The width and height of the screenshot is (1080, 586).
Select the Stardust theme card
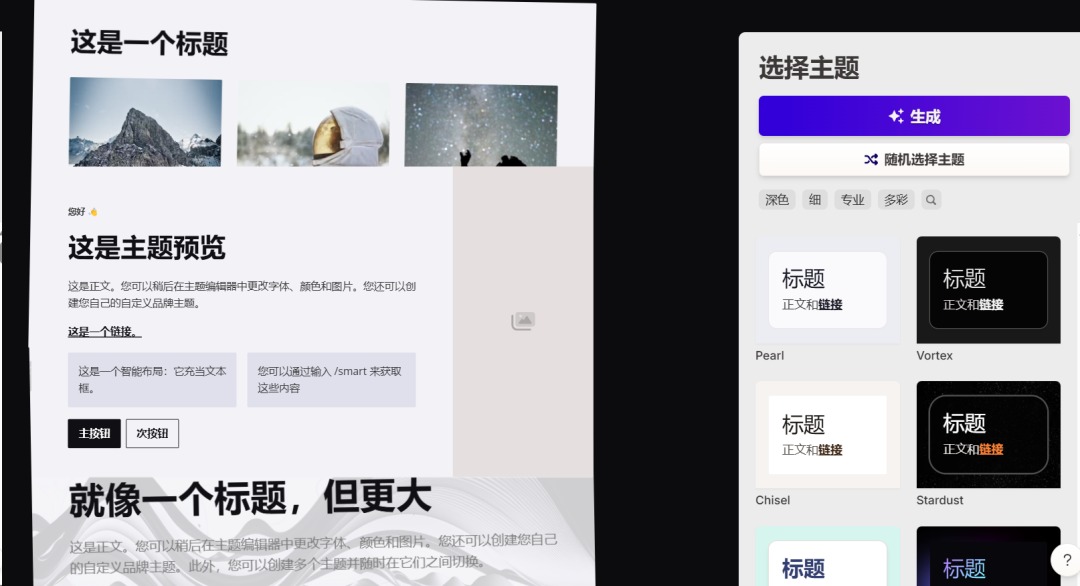[988, 435]
